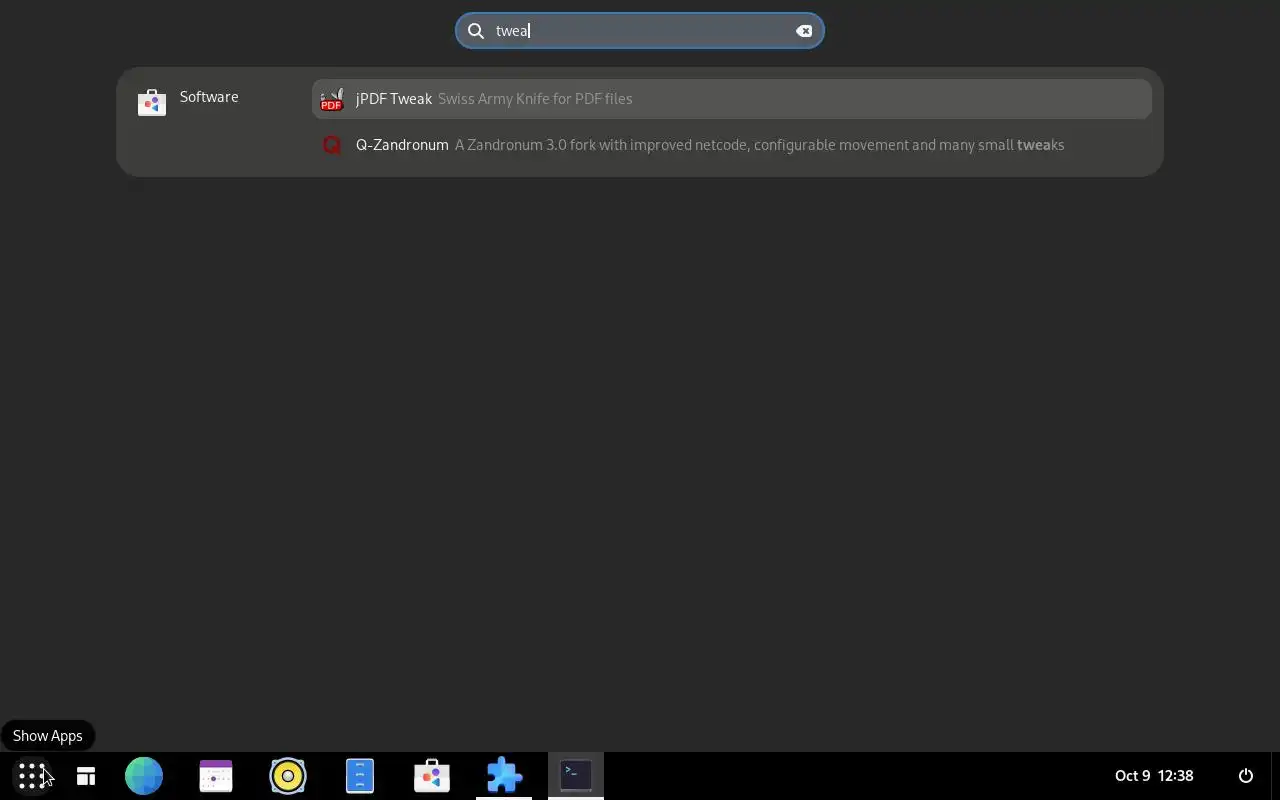Image resolution: width=1280 pixels, height=800 pixels.
Task: Launch the yellow speaker music app
Action: tap(288, 776)
